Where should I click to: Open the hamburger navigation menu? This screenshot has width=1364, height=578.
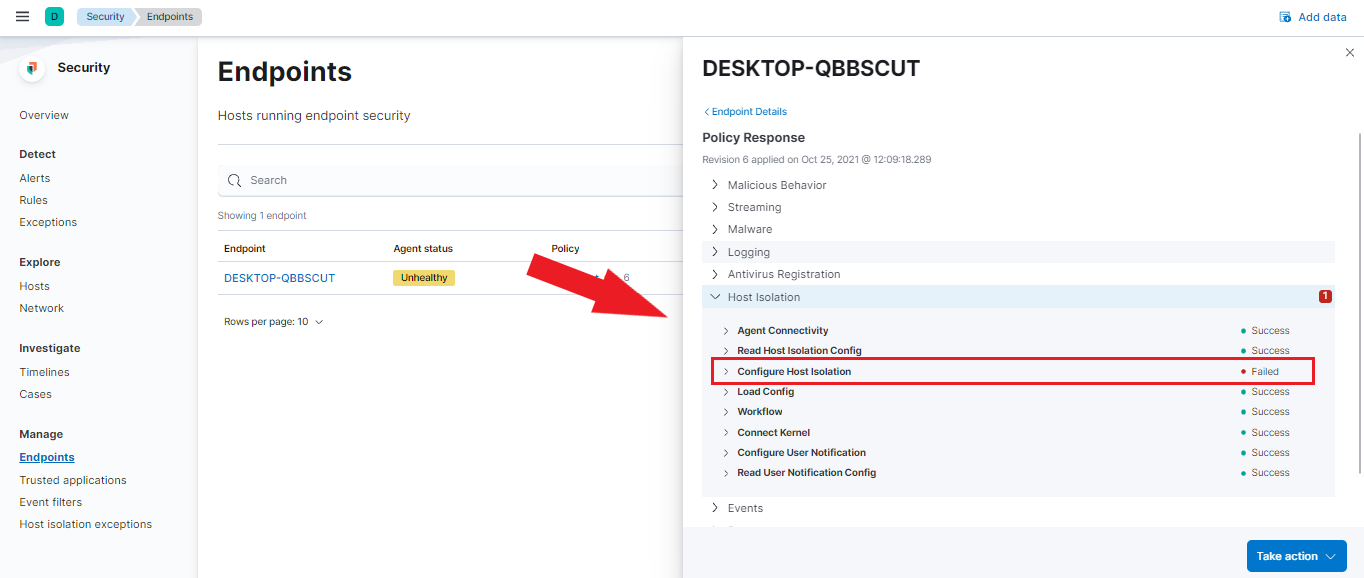[x=23, y=17]
